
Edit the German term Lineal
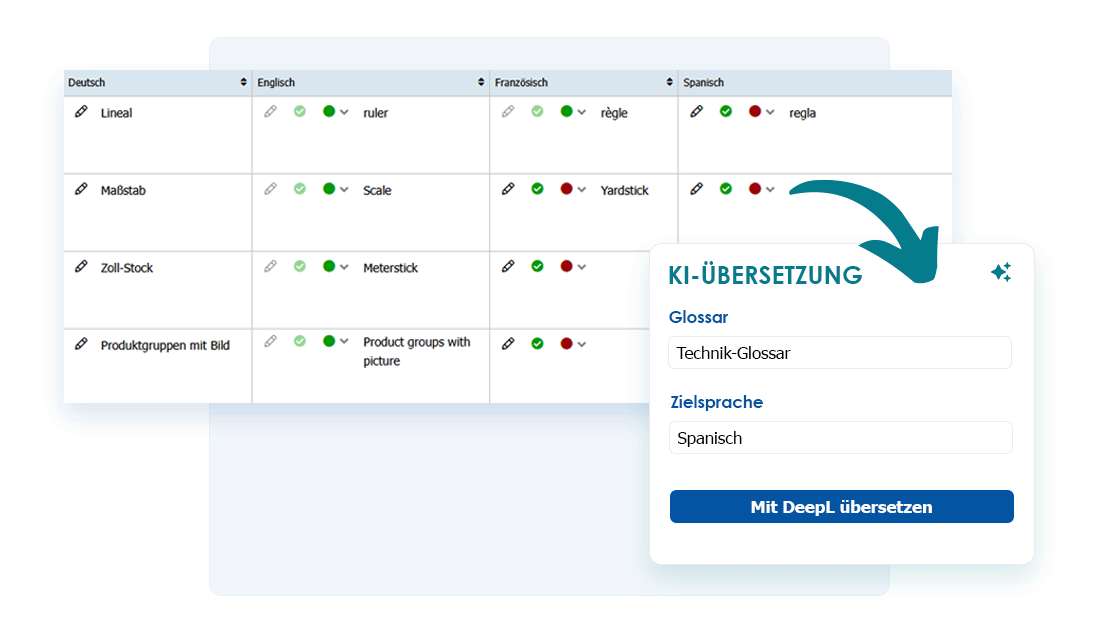tap(81, 112)
